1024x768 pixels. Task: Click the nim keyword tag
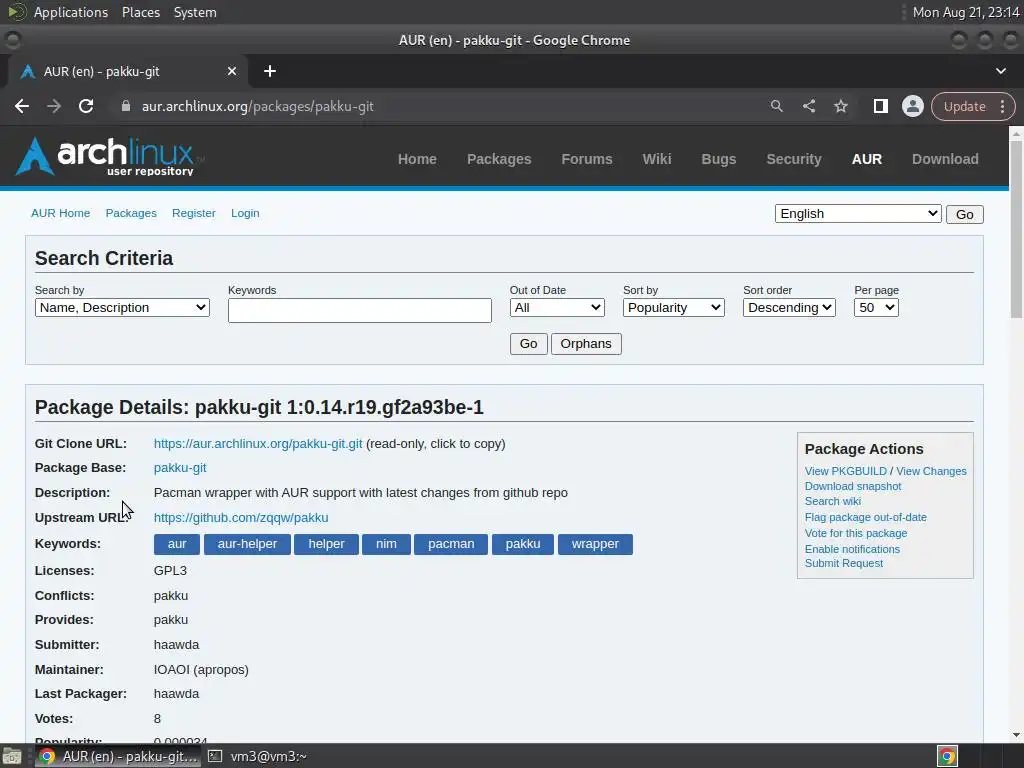point(386,544)
